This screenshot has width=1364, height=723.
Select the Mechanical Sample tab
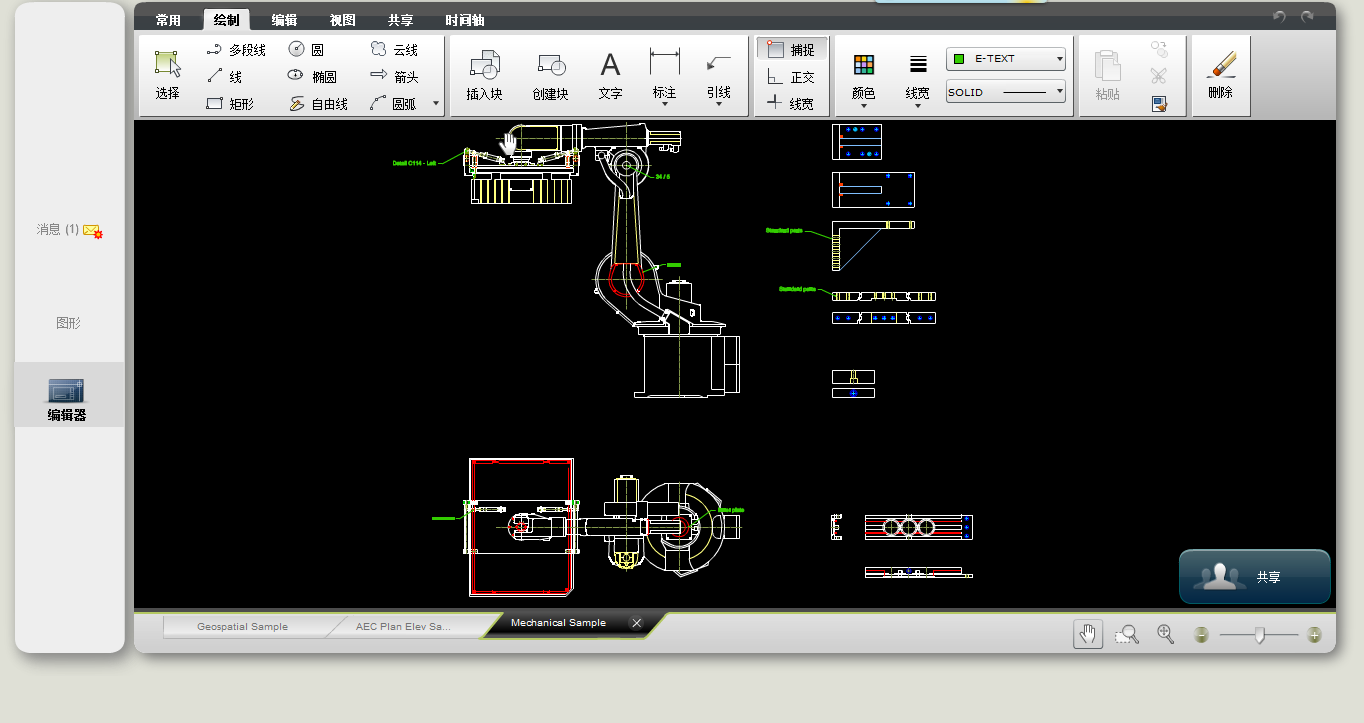558,623
